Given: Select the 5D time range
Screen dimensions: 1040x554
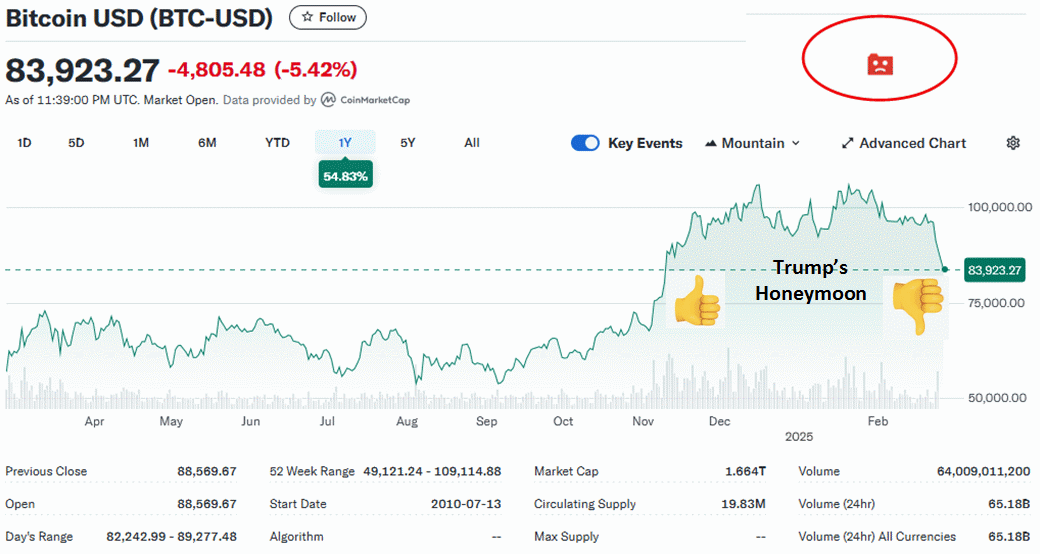Looking at the screenshot, I should click(x=76, y=143).
